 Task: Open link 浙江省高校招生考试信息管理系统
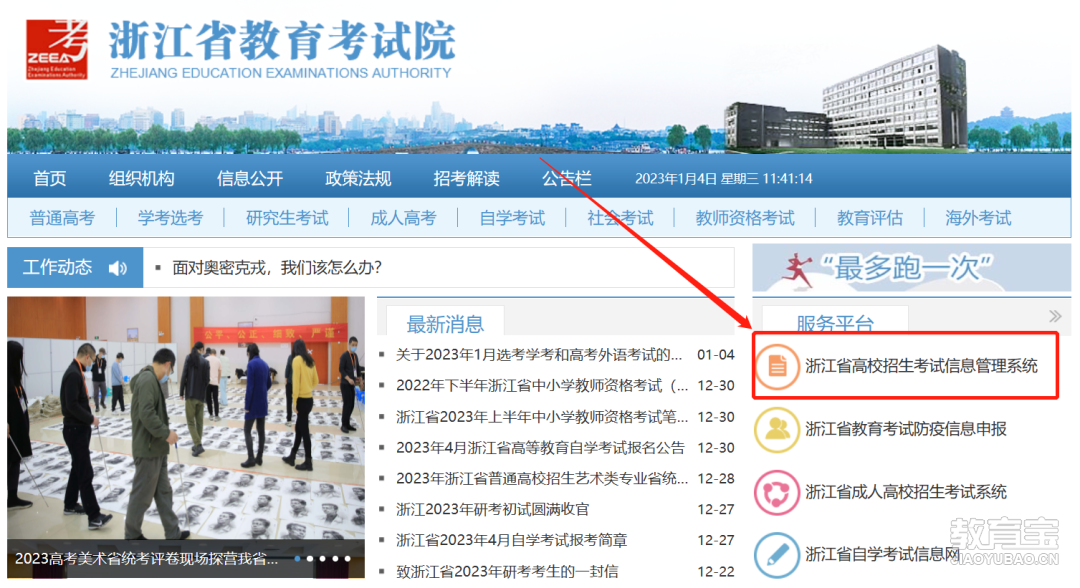point(921,366)
